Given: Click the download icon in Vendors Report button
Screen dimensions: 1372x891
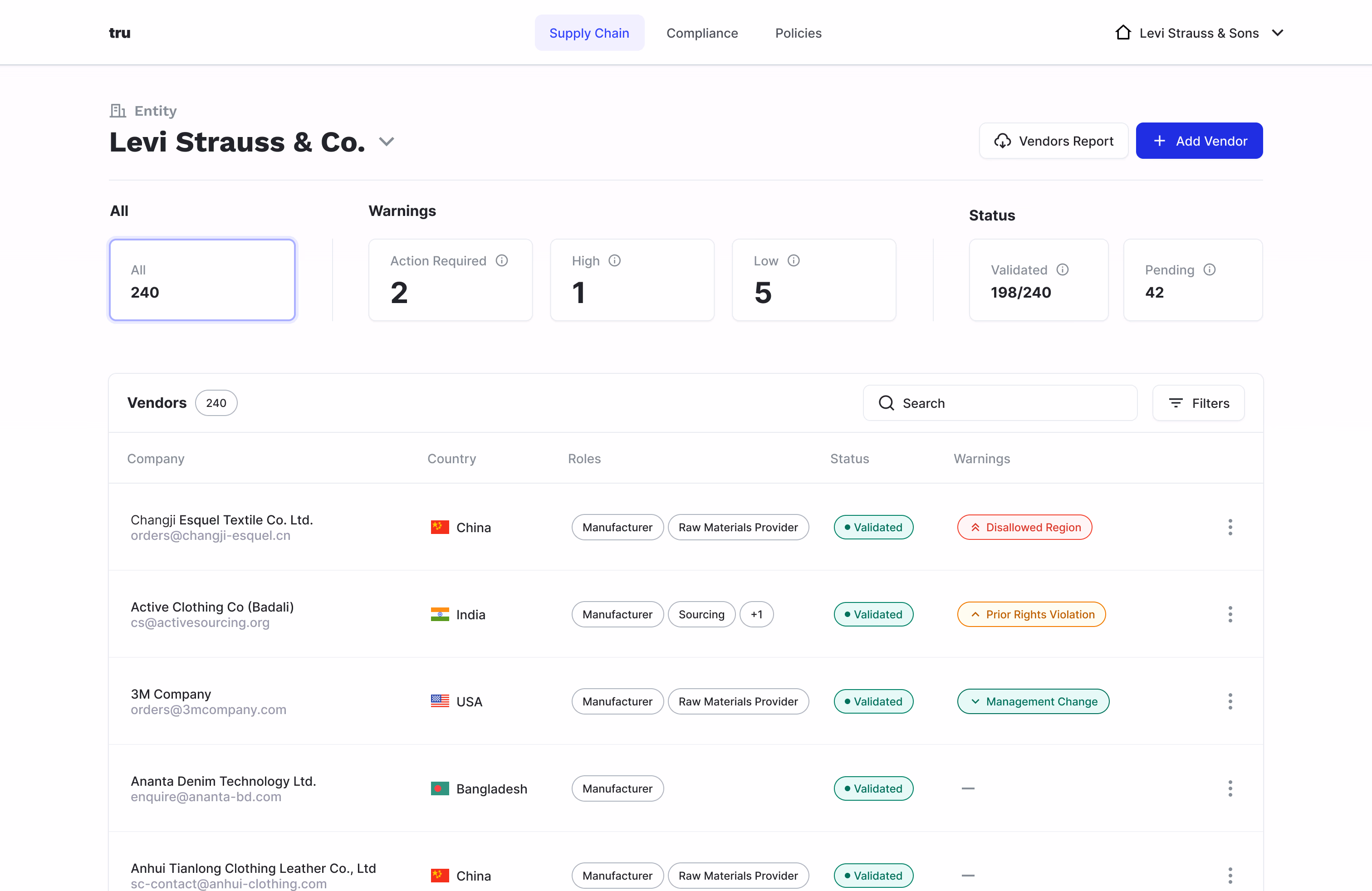Looking at the screenshot, I should (1003, 141).
